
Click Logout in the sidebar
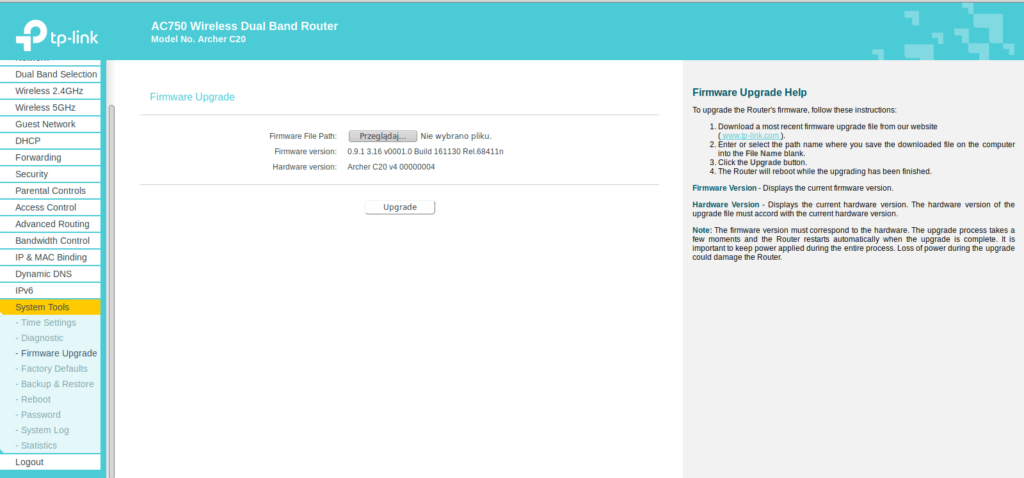(29, 462)
